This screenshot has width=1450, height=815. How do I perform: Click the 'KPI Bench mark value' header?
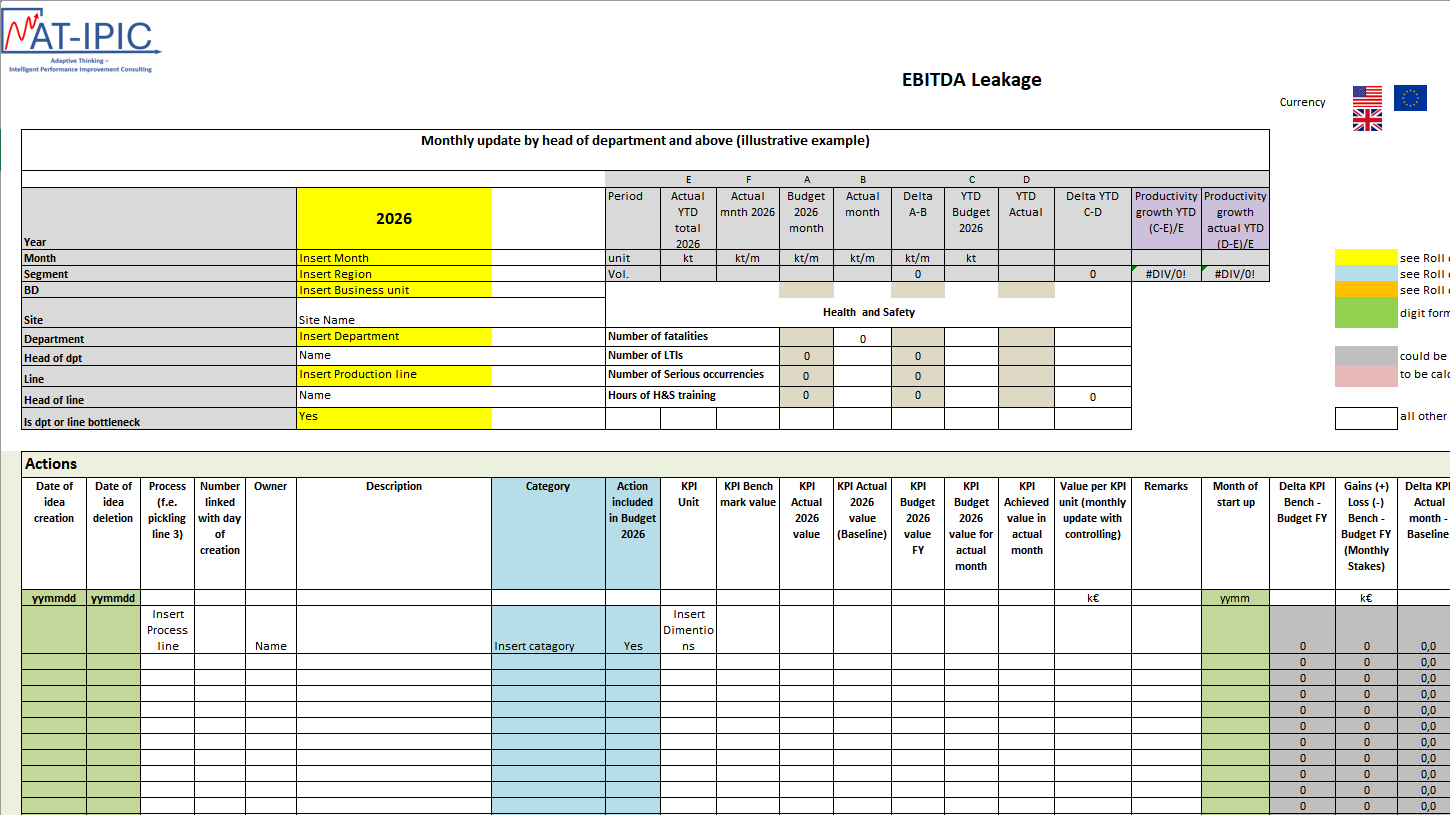(x=748, y=534)
